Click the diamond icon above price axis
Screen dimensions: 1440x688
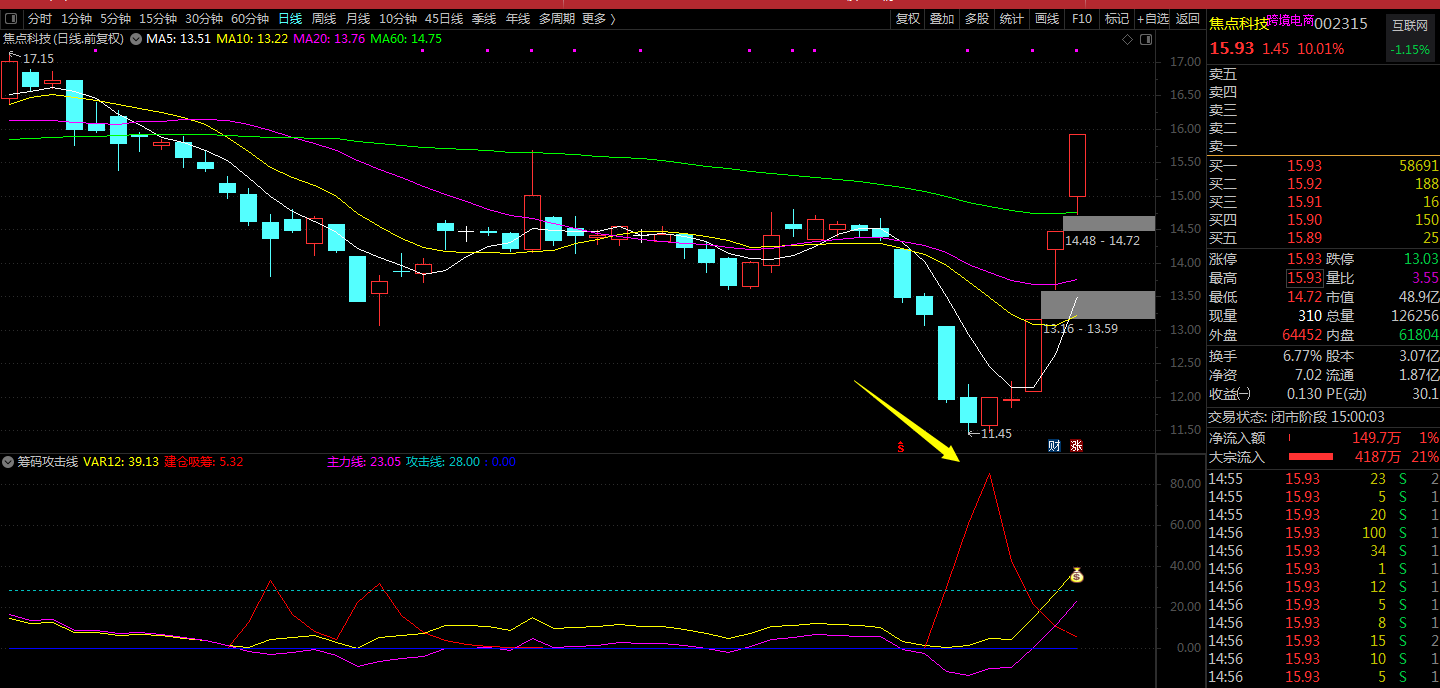point(1127,39)
